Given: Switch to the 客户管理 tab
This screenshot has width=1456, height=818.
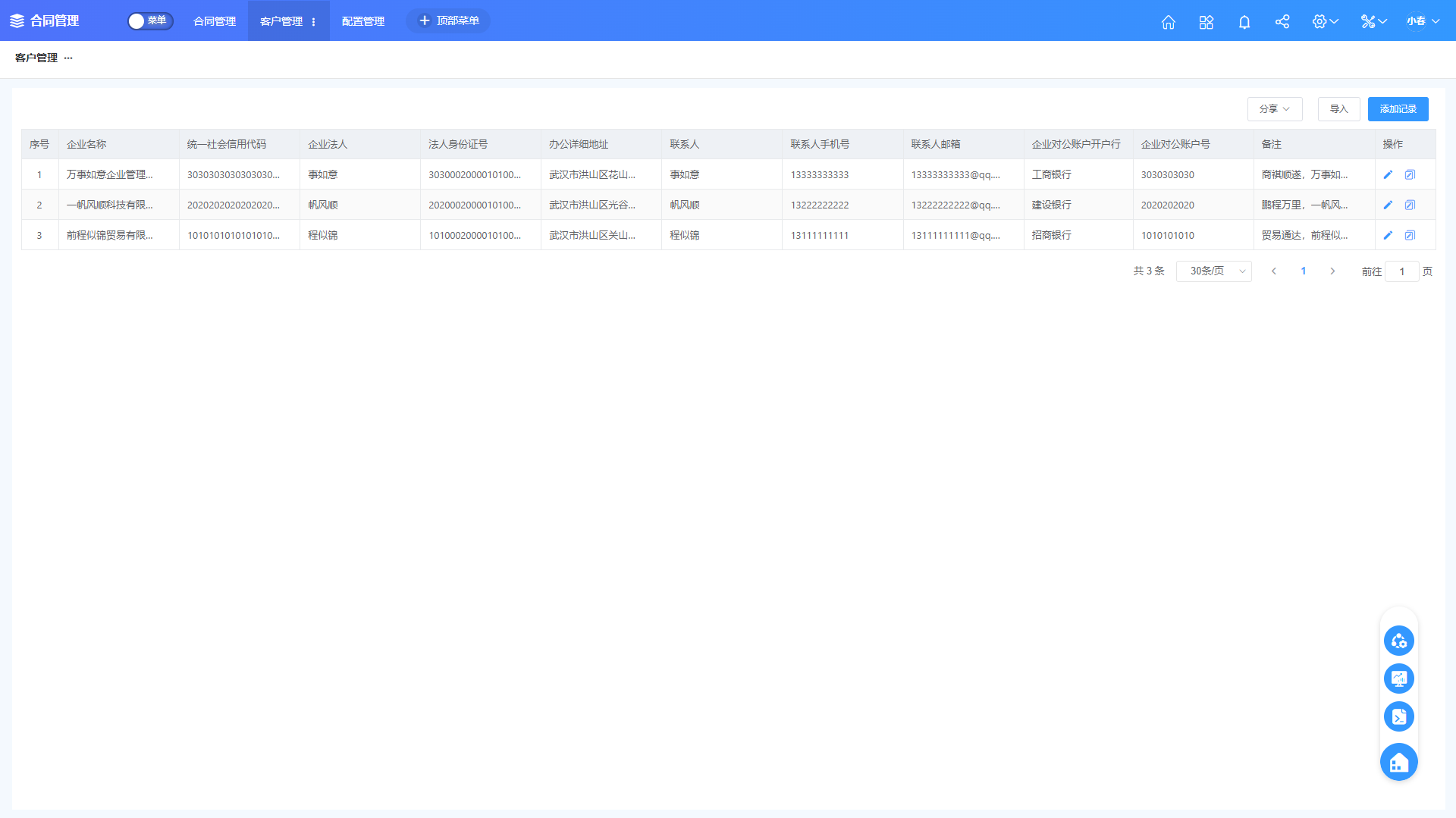Looking at the screenshot, I should [x=281, y=21].
